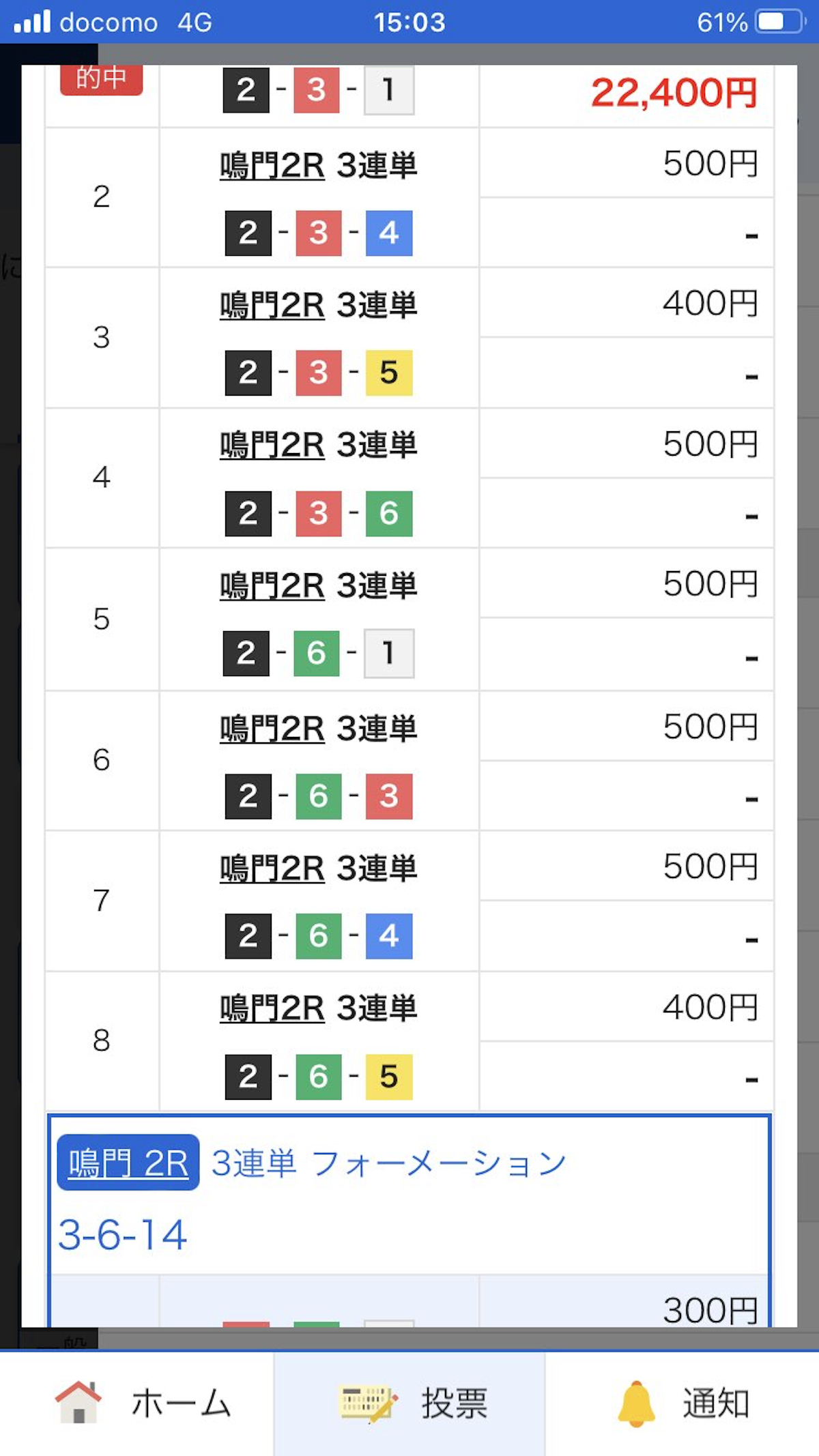
Task: Tap the 3-6-14 formation text
Action: pyautogui.click(x=123, y=1235)
